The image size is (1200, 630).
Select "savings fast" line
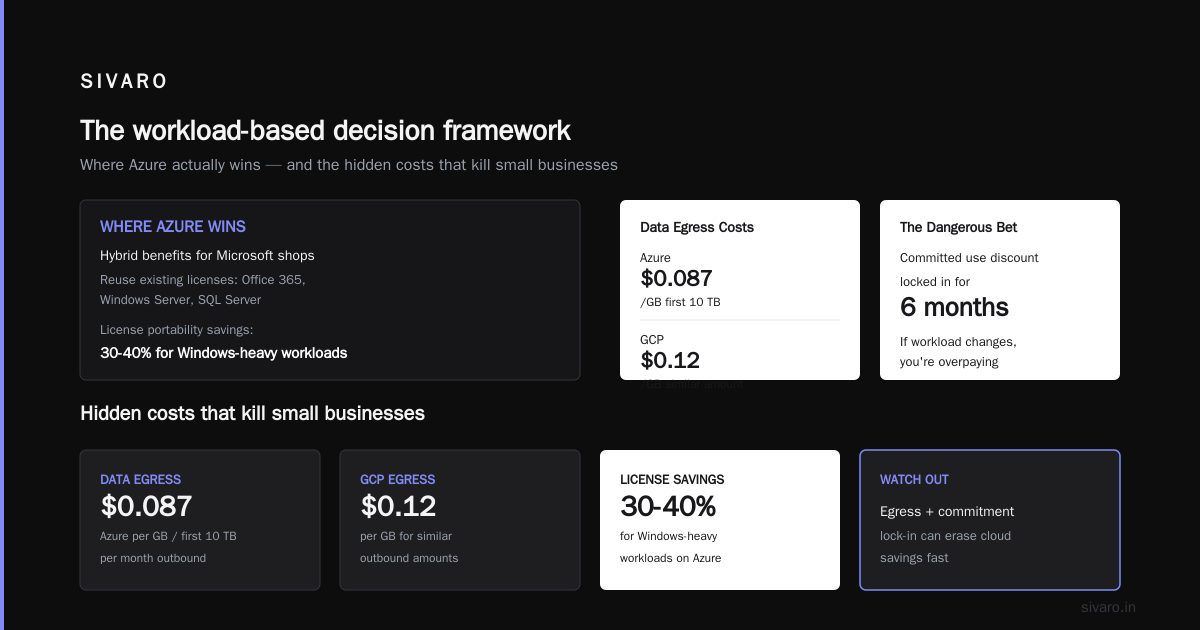914,558
